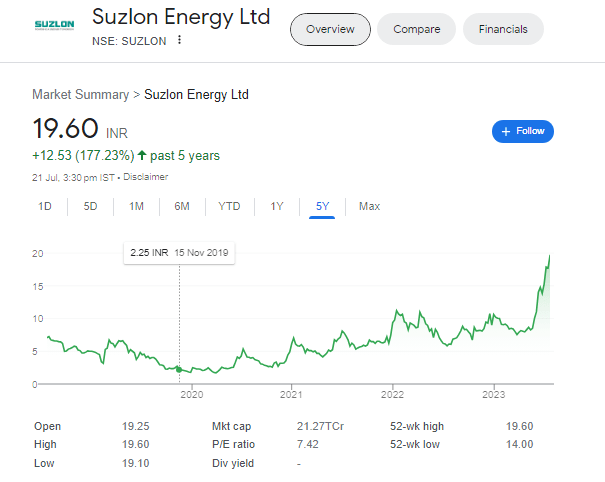Click the 15 Nov 2019 chart data point

click(179, 369)
